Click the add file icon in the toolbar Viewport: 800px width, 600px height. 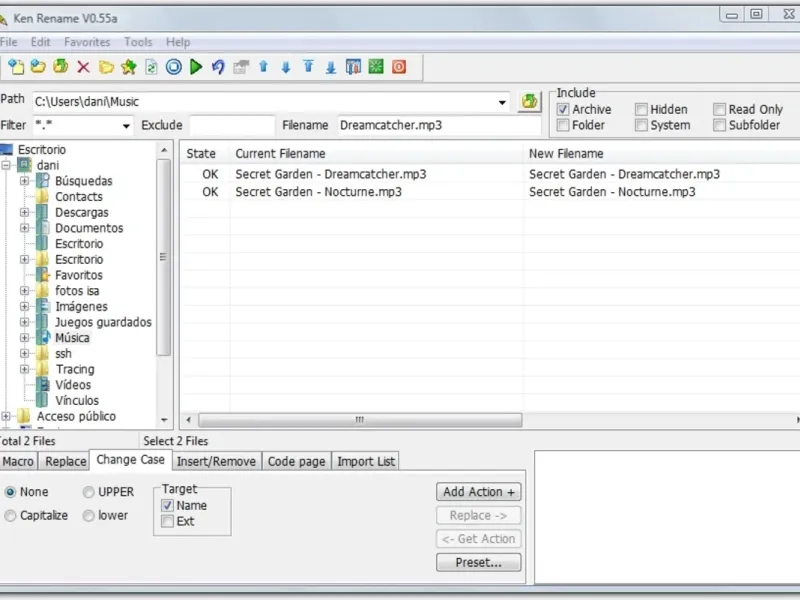[x=16, y=67]
